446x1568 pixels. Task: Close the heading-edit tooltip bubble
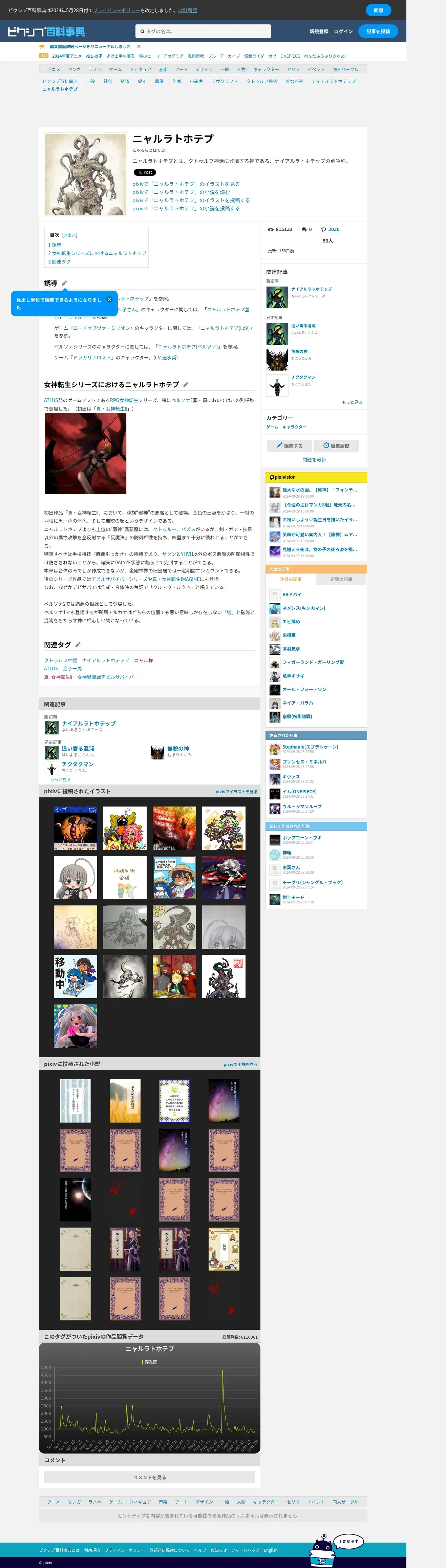coord(109,299)
